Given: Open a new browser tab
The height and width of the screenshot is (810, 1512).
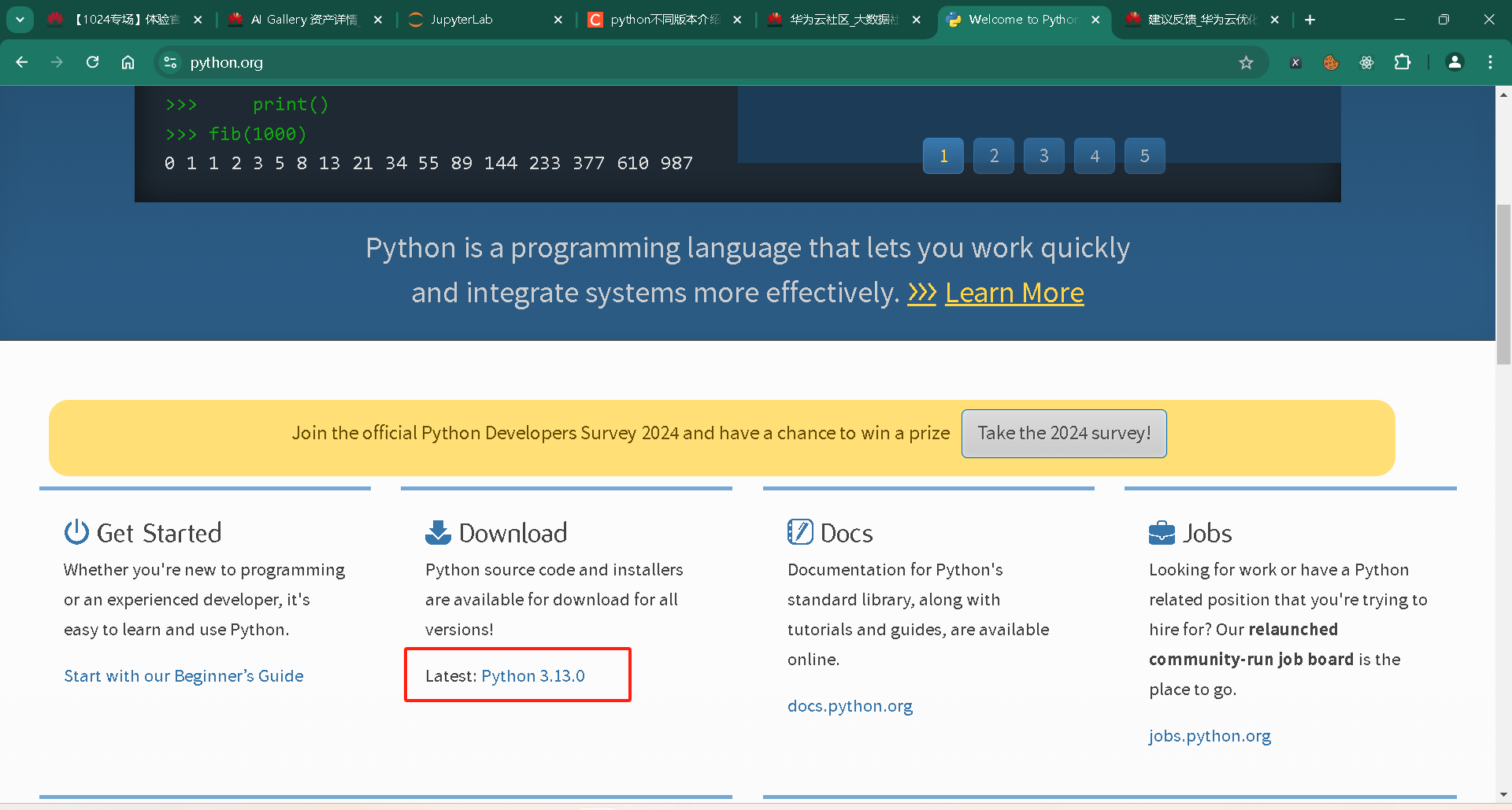Looking at the screenshot, I should (x=1310, y=20).
